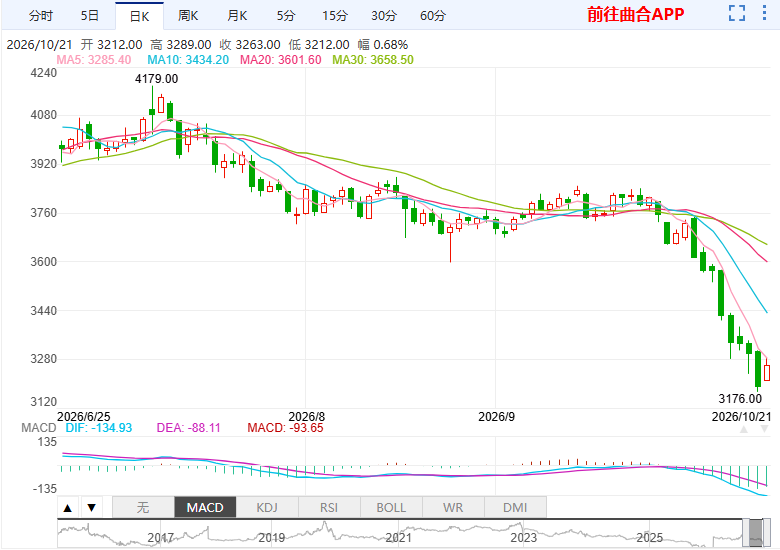Open the fullscreen expand icon
780x550 pixels.
[737, 13]
